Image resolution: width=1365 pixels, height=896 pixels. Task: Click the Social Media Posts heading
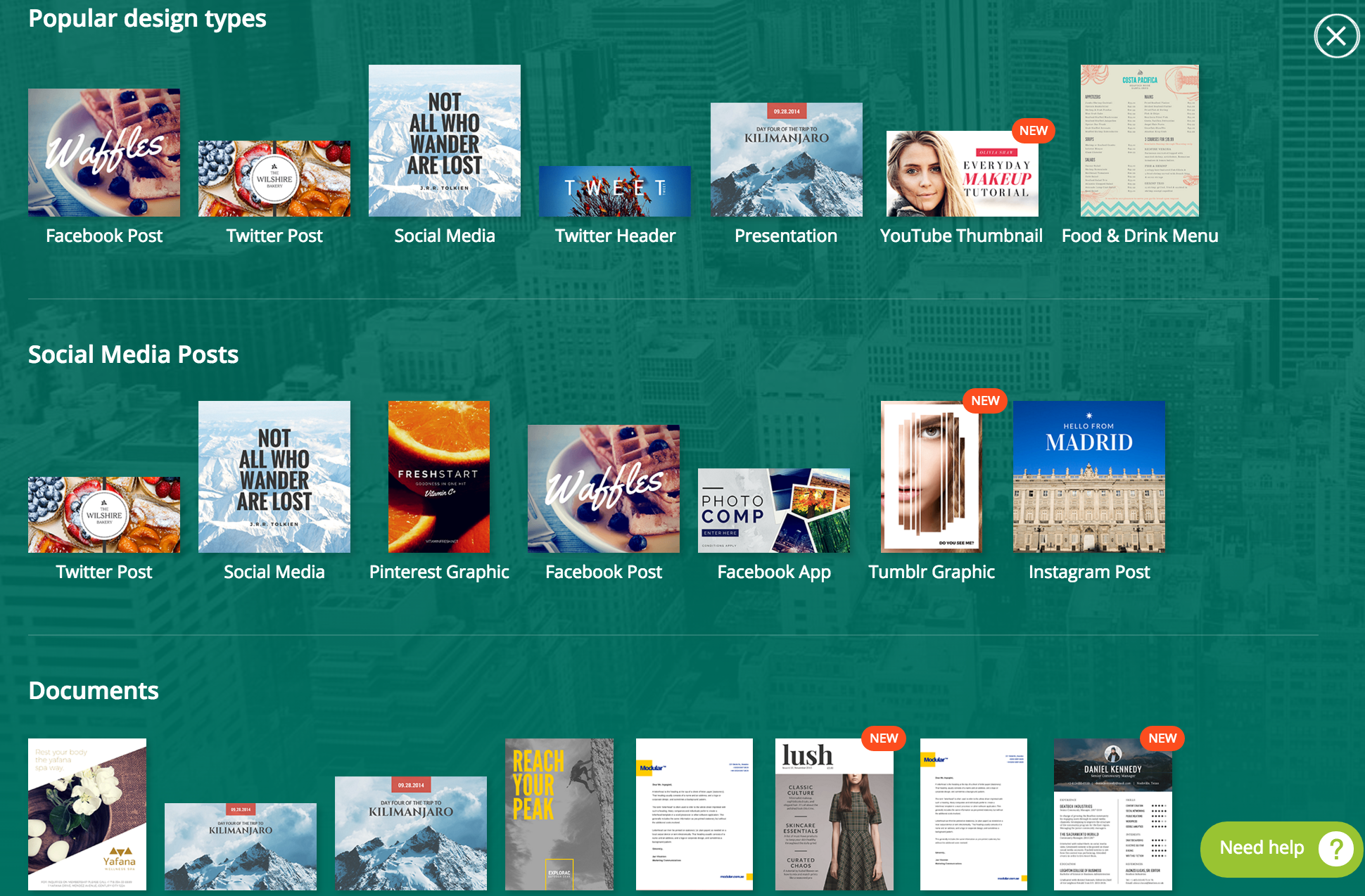click(x=133, y=354)
